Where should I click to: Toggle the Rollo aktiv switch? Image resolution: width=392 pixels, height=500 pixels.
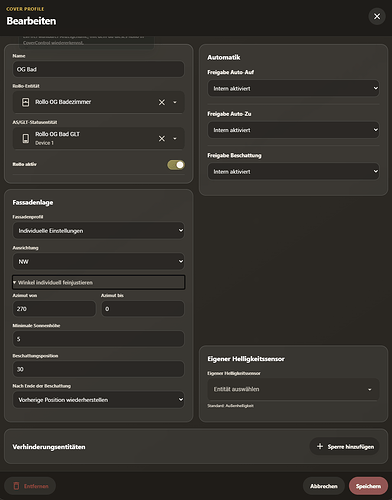pyautogui.click(x=176, y=165)
